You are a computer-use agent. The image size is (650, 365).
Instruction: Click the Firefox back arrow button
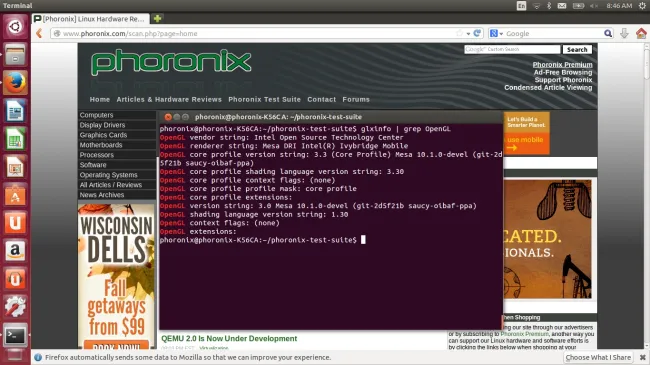tap(39, 33)
